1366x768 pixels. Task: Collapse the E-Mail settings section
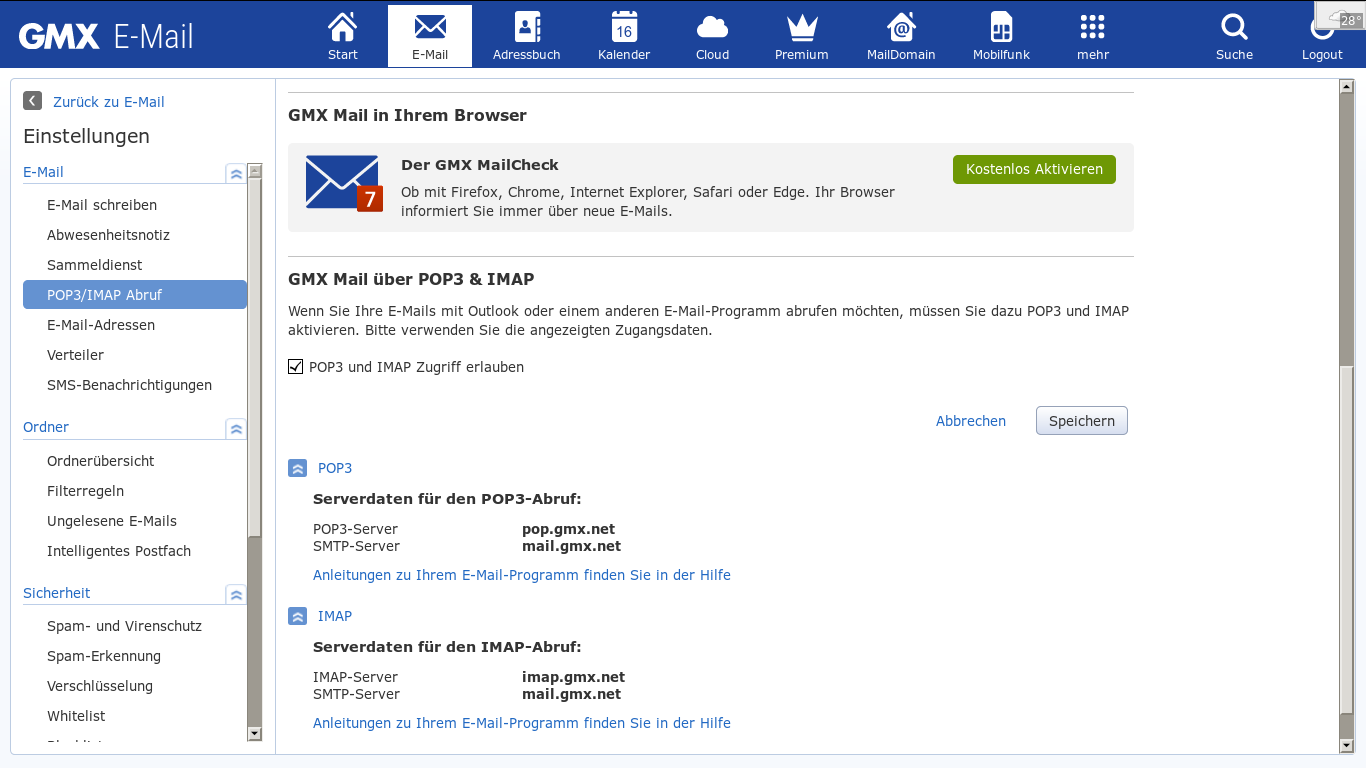click(x=236, y=173)
